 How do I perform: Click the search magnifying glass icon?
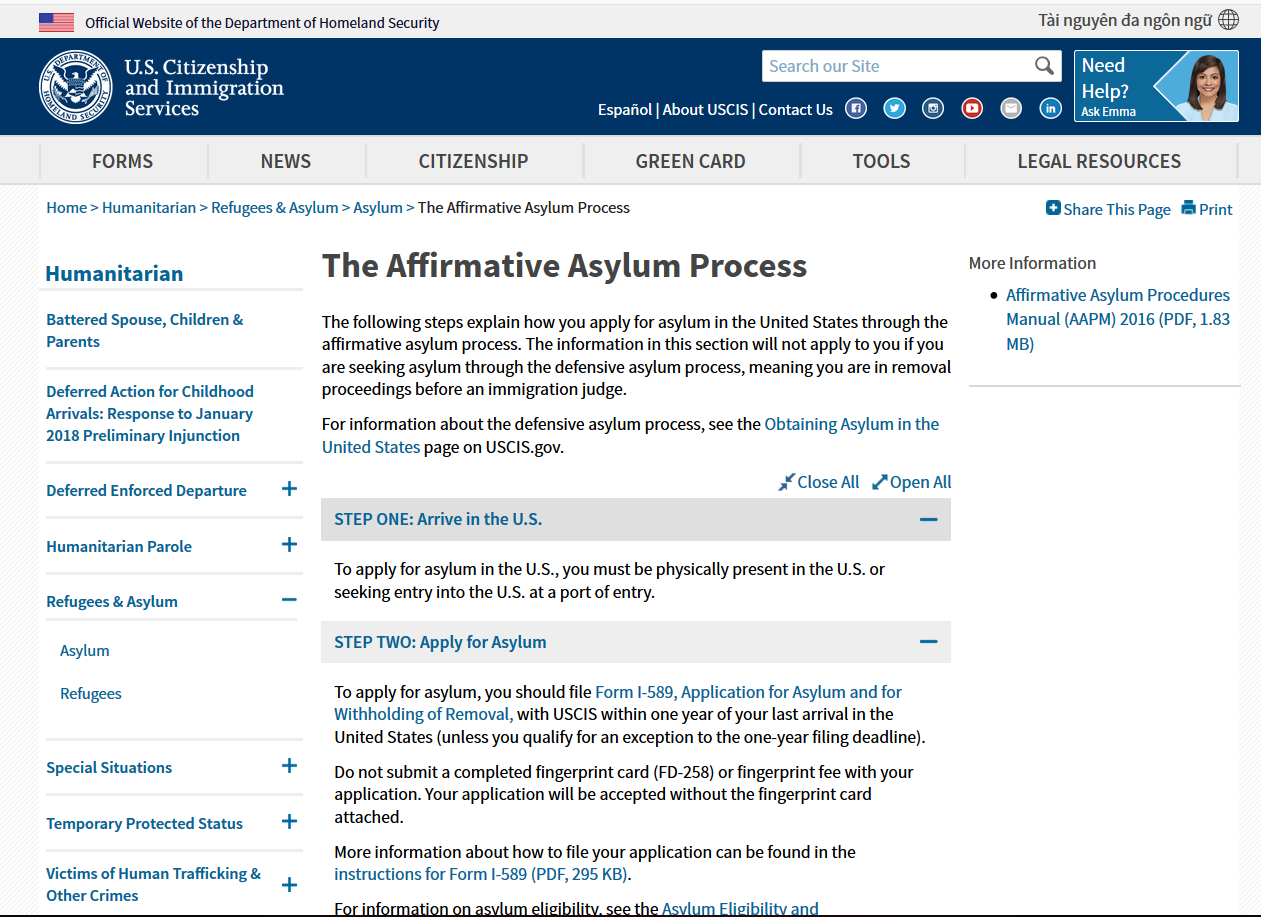[x=1044, y=66]
